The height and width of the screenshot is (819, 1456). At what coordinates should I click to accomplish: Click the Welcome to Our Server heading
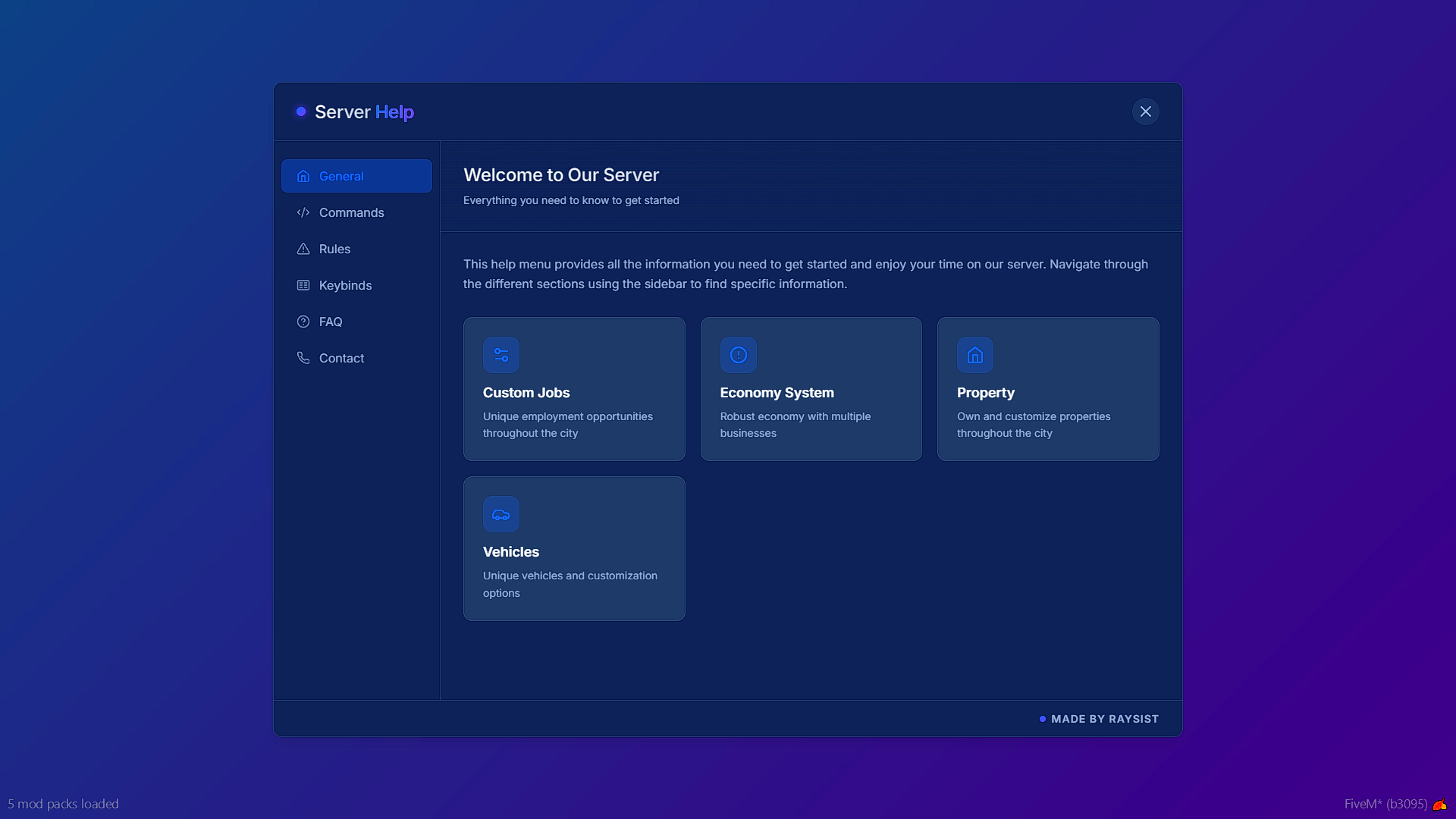coord(561,174)
